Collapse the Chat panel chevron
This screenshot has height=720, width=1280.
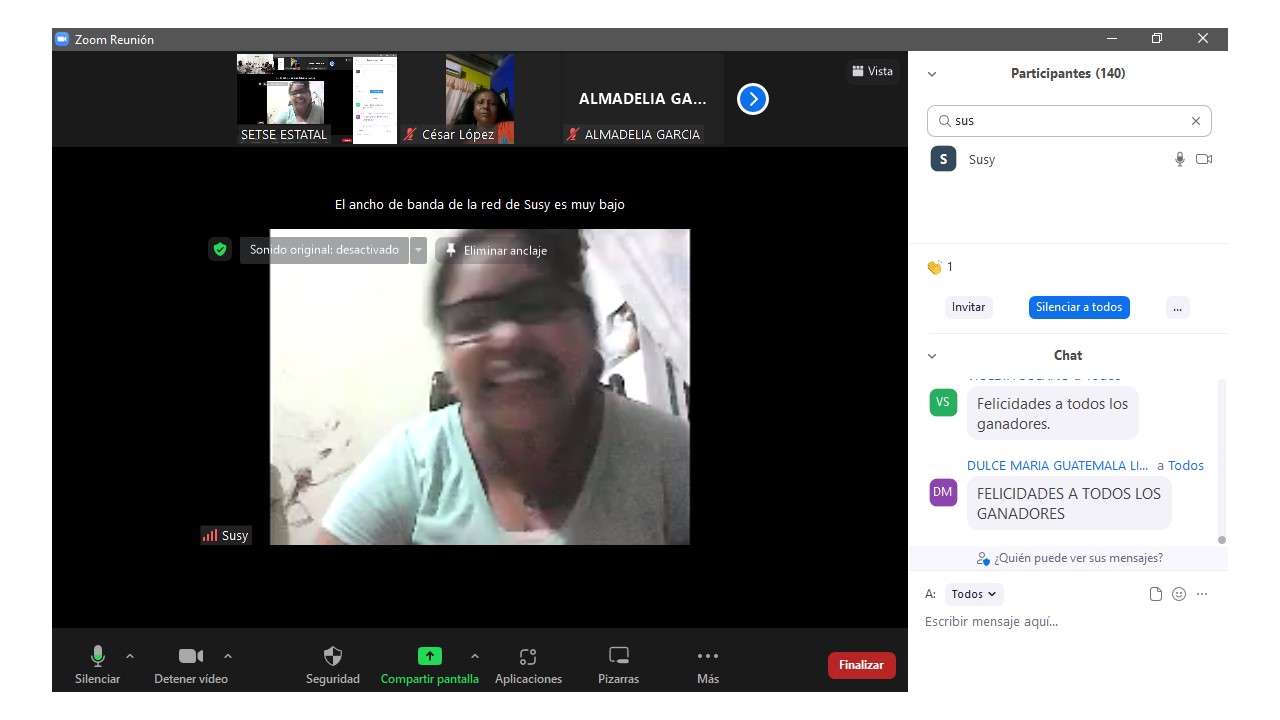932,356
